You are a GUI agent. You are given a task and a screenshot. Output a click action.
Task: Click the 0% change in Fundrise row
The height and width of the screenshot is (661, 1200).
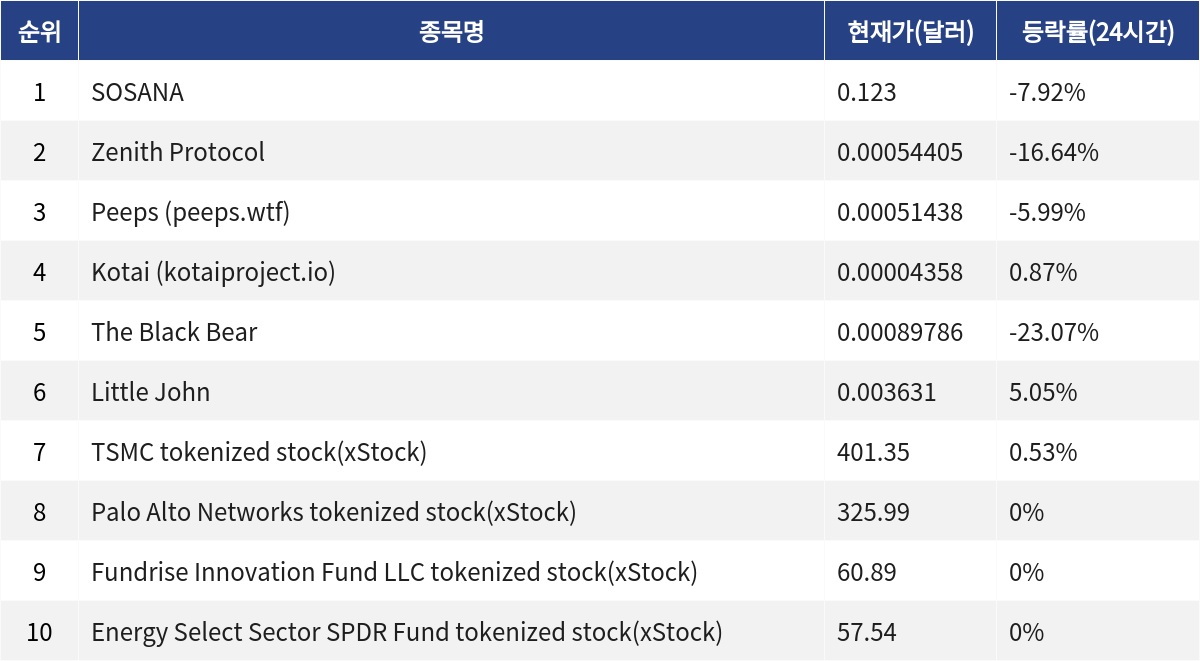point(1026,573)
